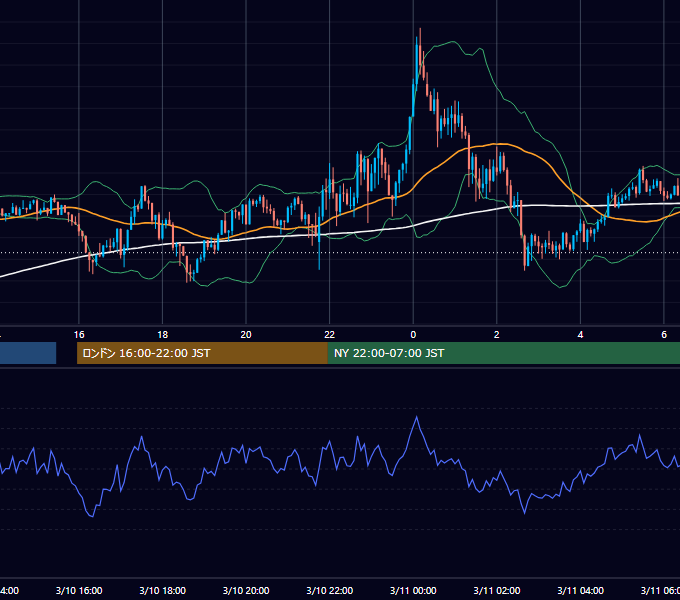Click the NY 22:00-07:00 JST session bar
This screenshot has width=680, height=600.
point(503,353)
